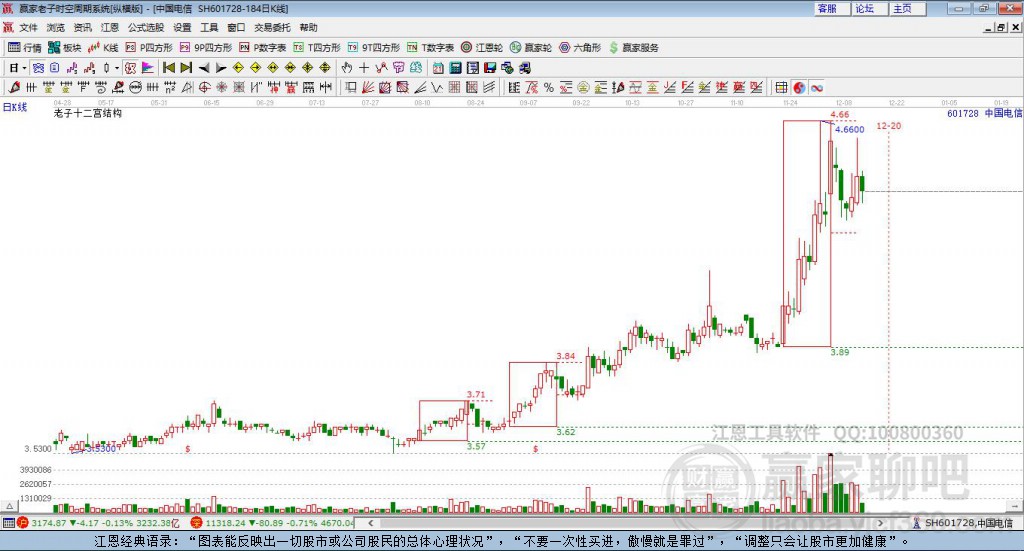Select the red fan lines tool
This screenshot has height=551, width=1024.
click(368, 87)
